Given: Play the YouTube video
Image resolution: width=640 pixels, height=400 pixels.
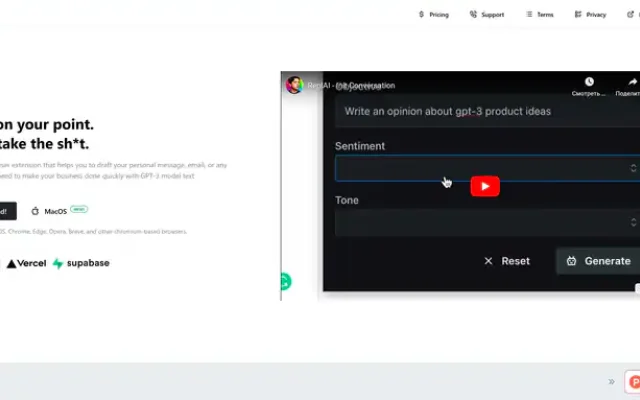Looking at the screenshot, I should [485, 186].
